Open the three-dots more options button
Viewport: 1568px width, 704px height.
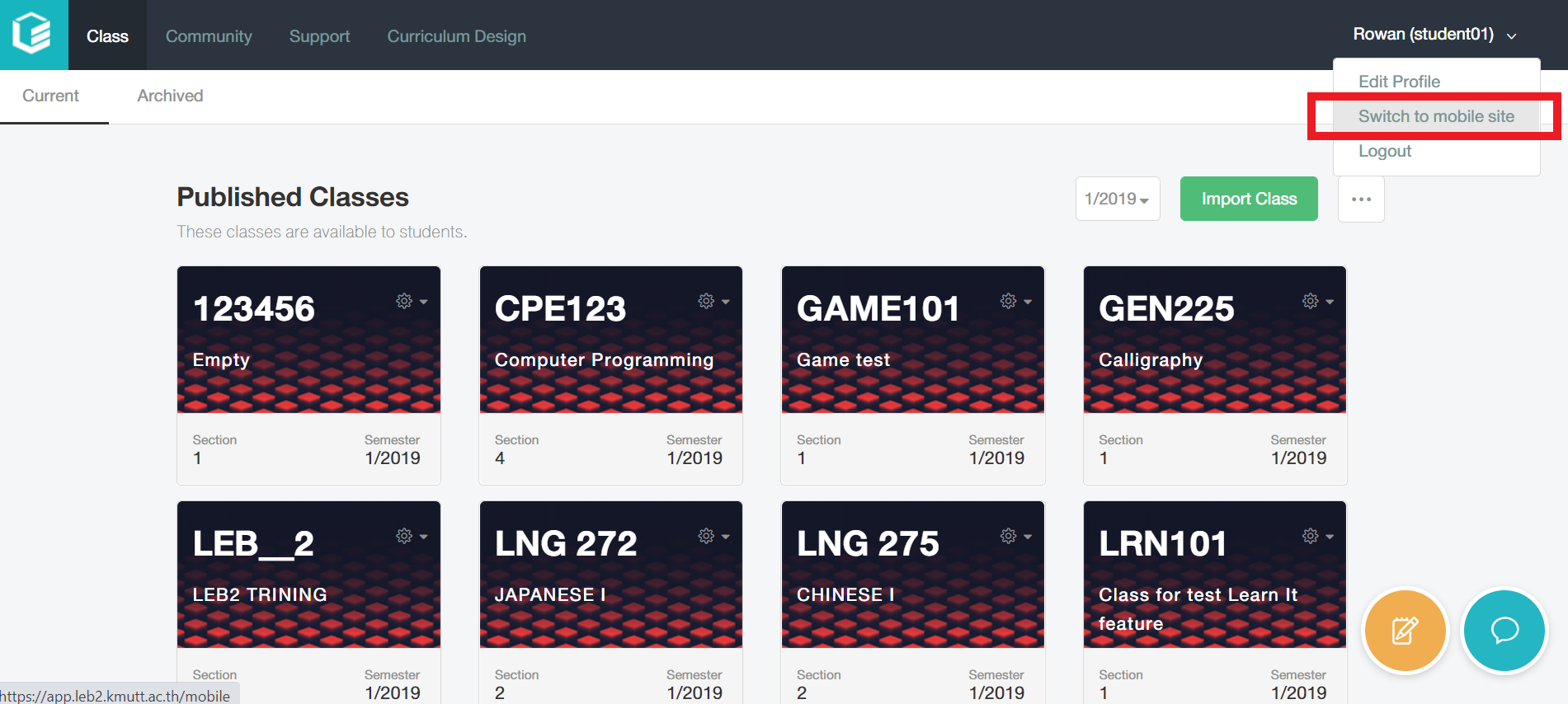coord(1361,199)
